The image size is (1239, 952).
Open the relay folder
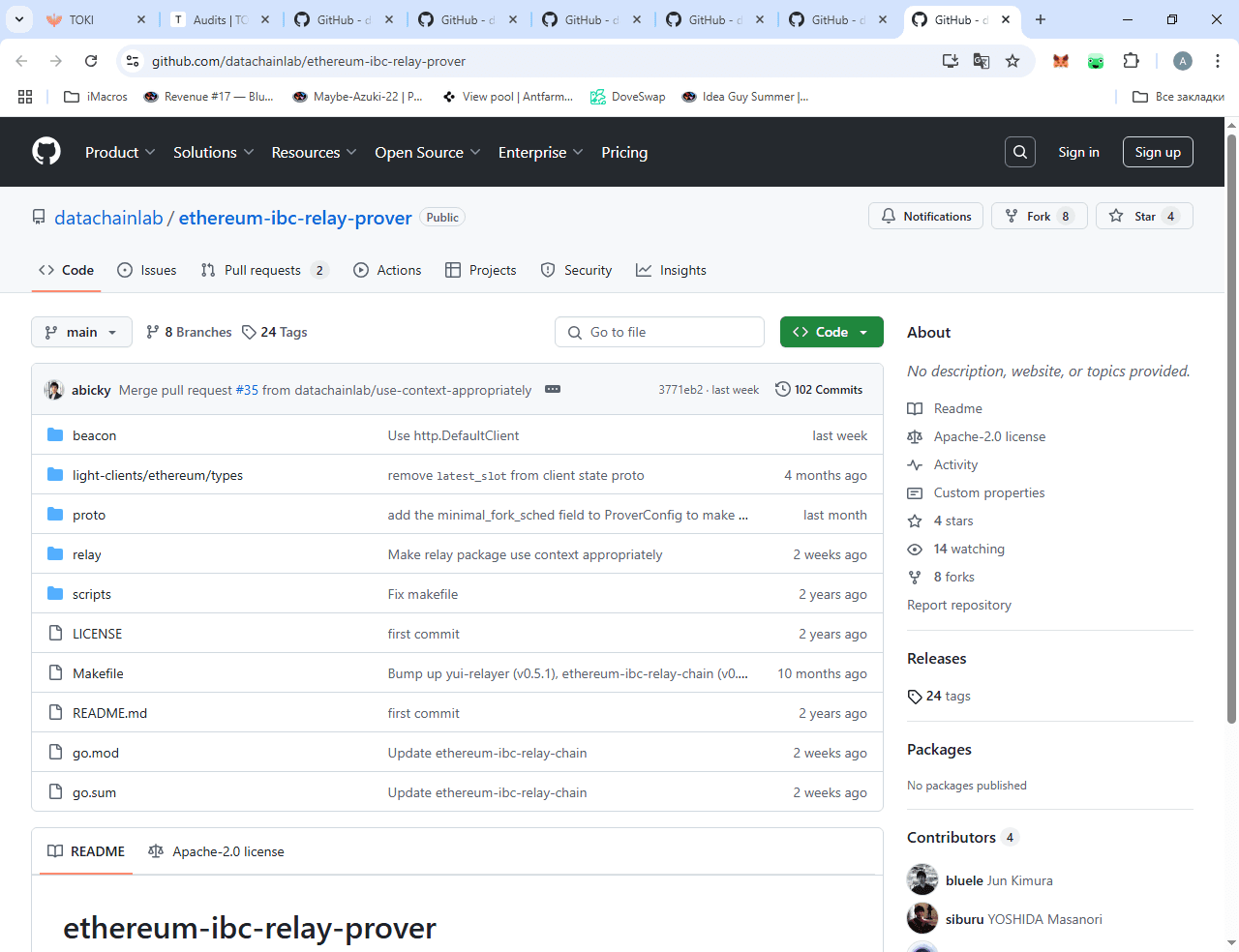click(86, 554)
